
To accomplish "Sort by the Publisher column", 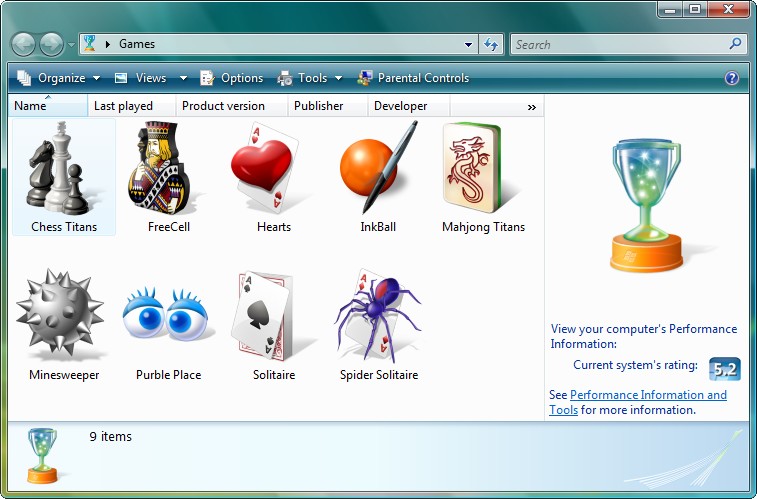I will (x=327, y=106).
